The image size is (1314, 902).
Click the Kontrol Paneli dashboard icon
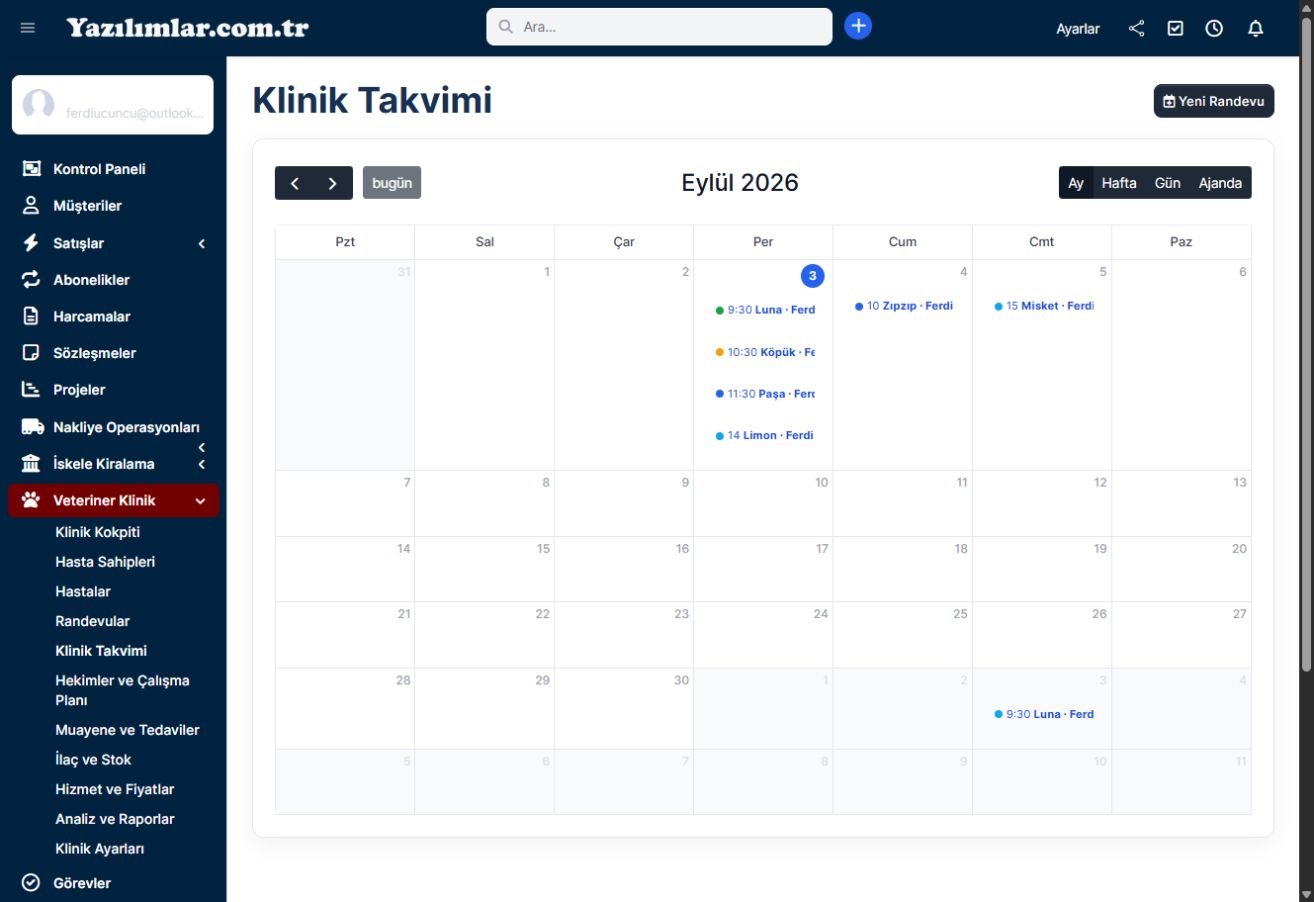click(31, 169)
